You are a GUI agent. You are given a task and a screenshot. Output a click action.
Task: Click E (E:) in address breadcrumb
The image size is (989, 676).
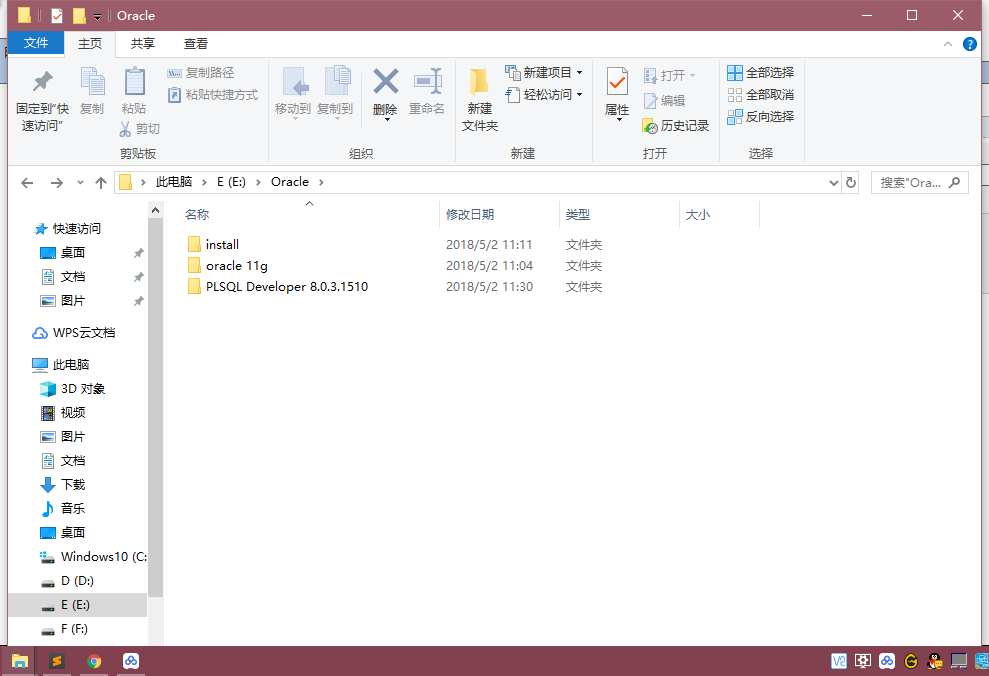[x=231, y=182]
